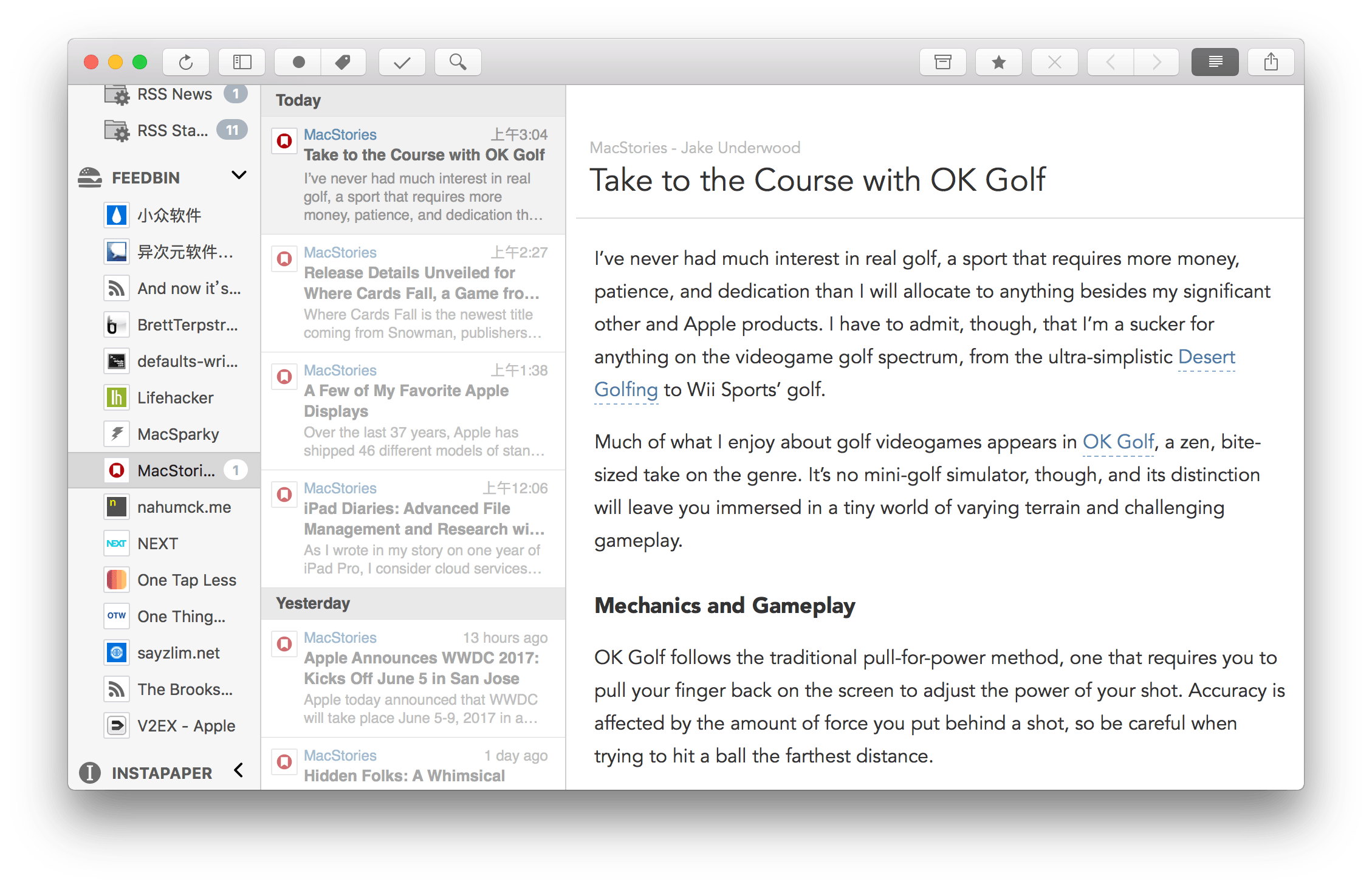Collapse the FEEDBIN section chevron
Screen dimensions: 1372x887
click(239, 176)
